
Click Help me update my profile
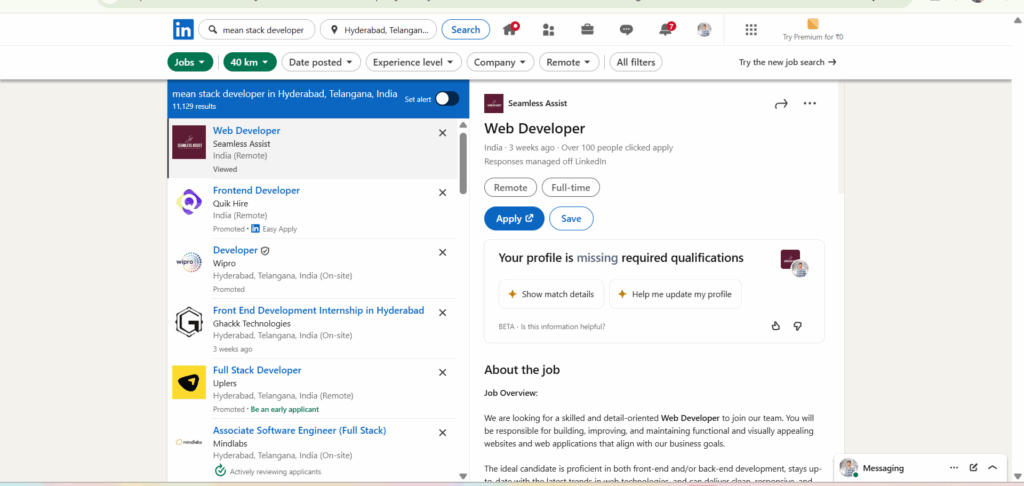click(x=675, y=294)
